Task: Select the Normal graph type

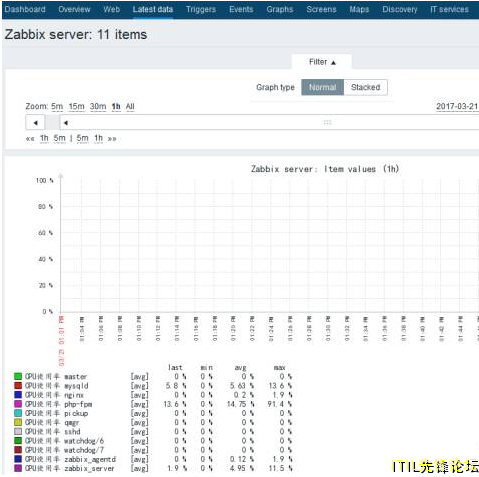Action: click(322, 87)
